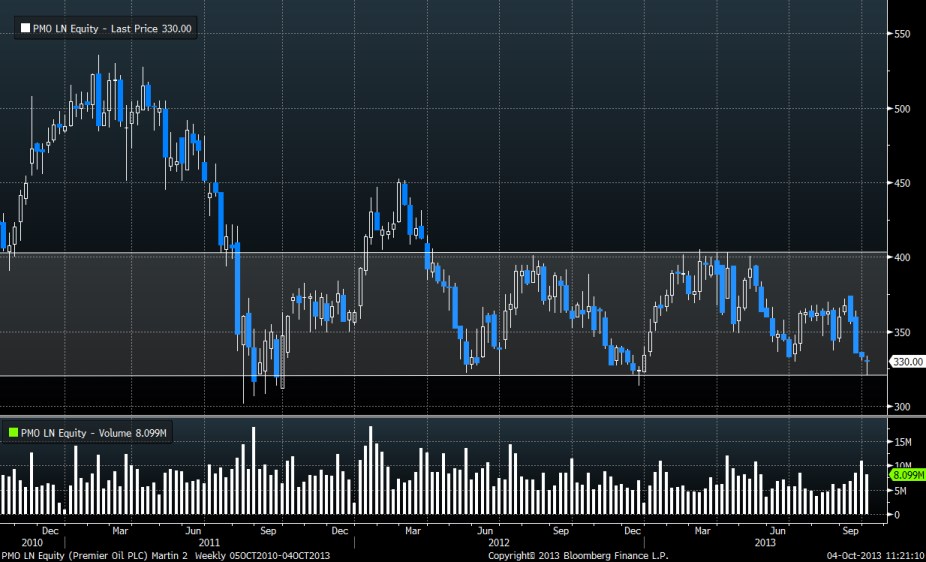The height and width of the screenshot is (562, 926).
Task: Click the 330.00 last price tag on axis
Action: (x=906, y=362)
